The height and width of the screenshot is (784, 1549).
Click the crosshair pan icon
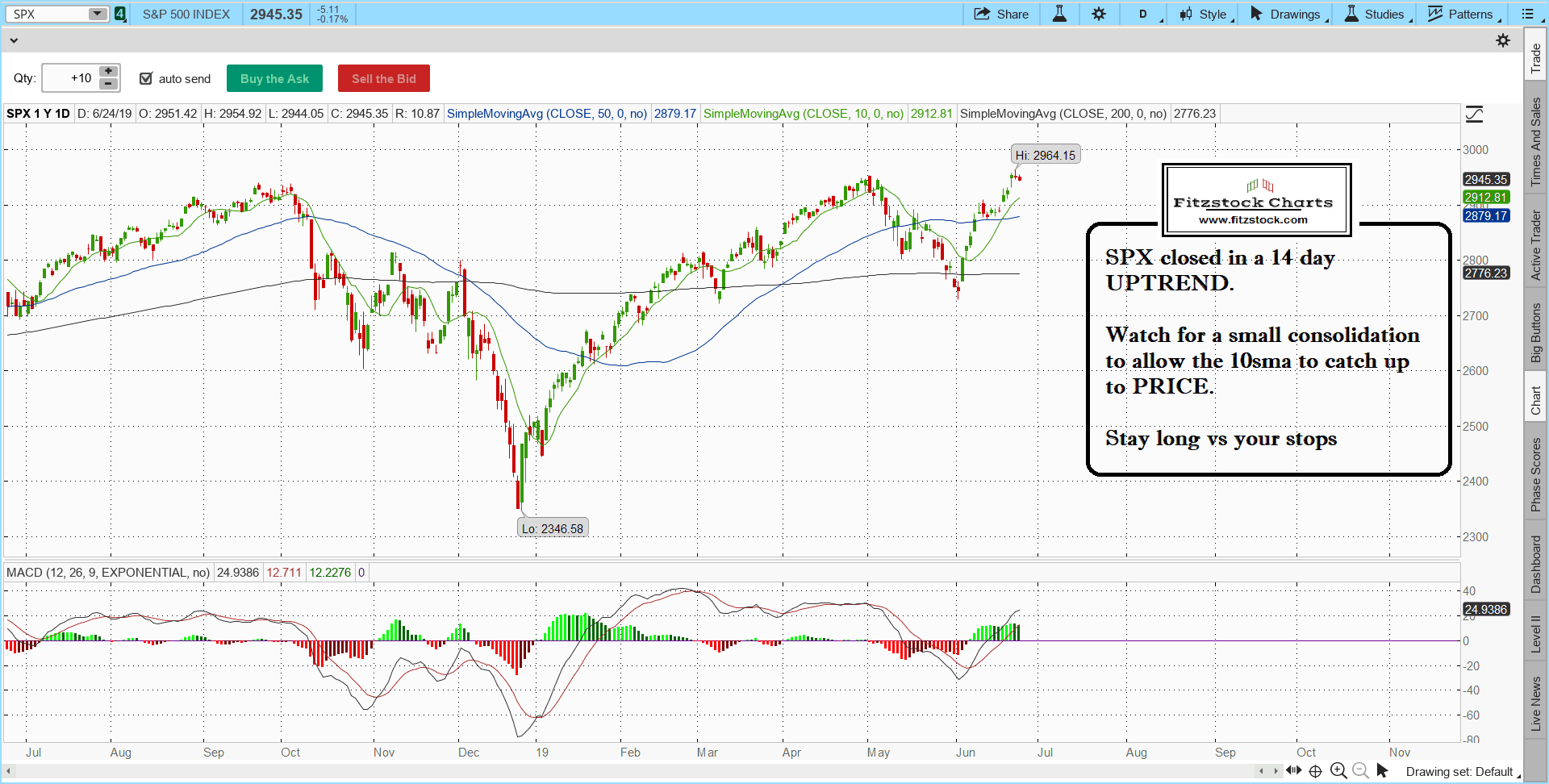click(1315, 771)
